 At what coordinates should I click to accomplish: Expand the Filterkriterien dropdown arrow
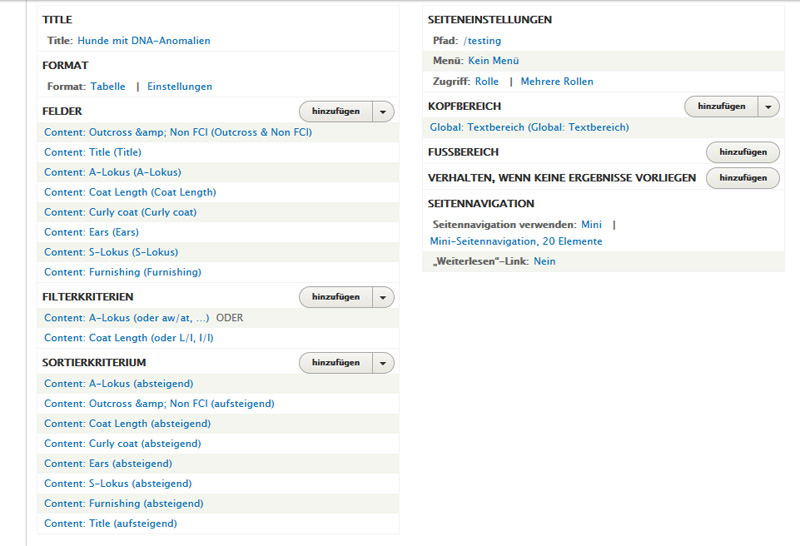(x=383, y=298)
